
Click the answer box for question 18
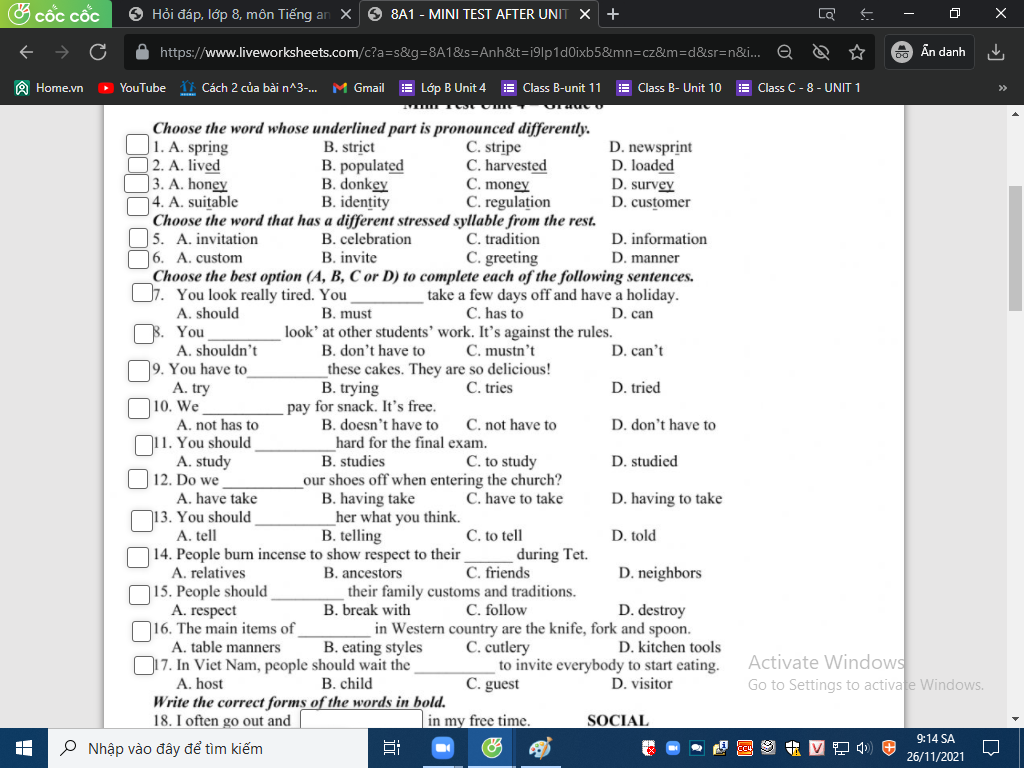point(361,720)
